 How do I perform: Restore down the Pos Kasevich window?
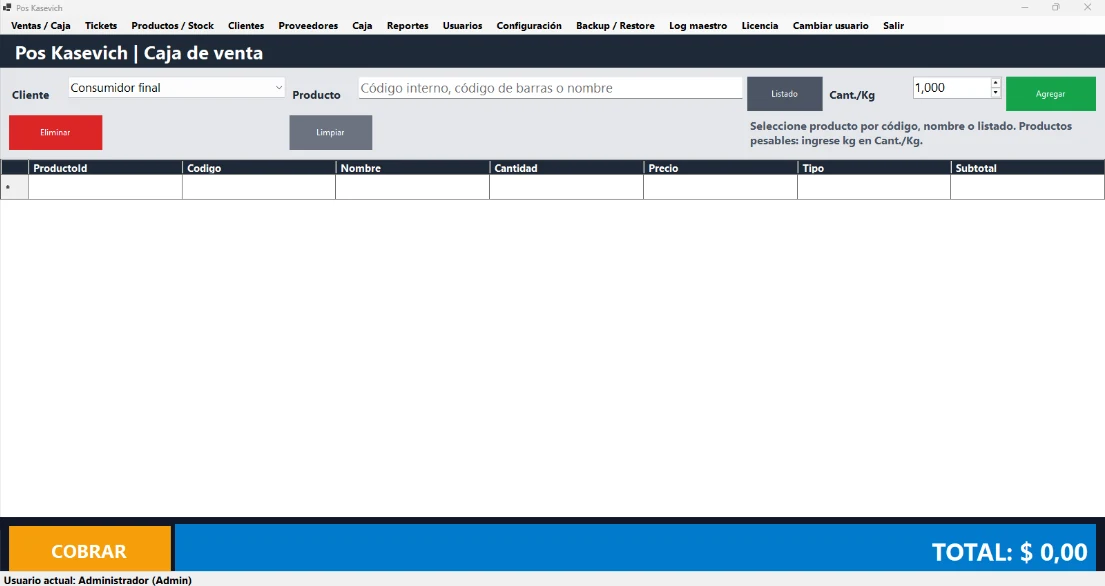(1056, 7)
